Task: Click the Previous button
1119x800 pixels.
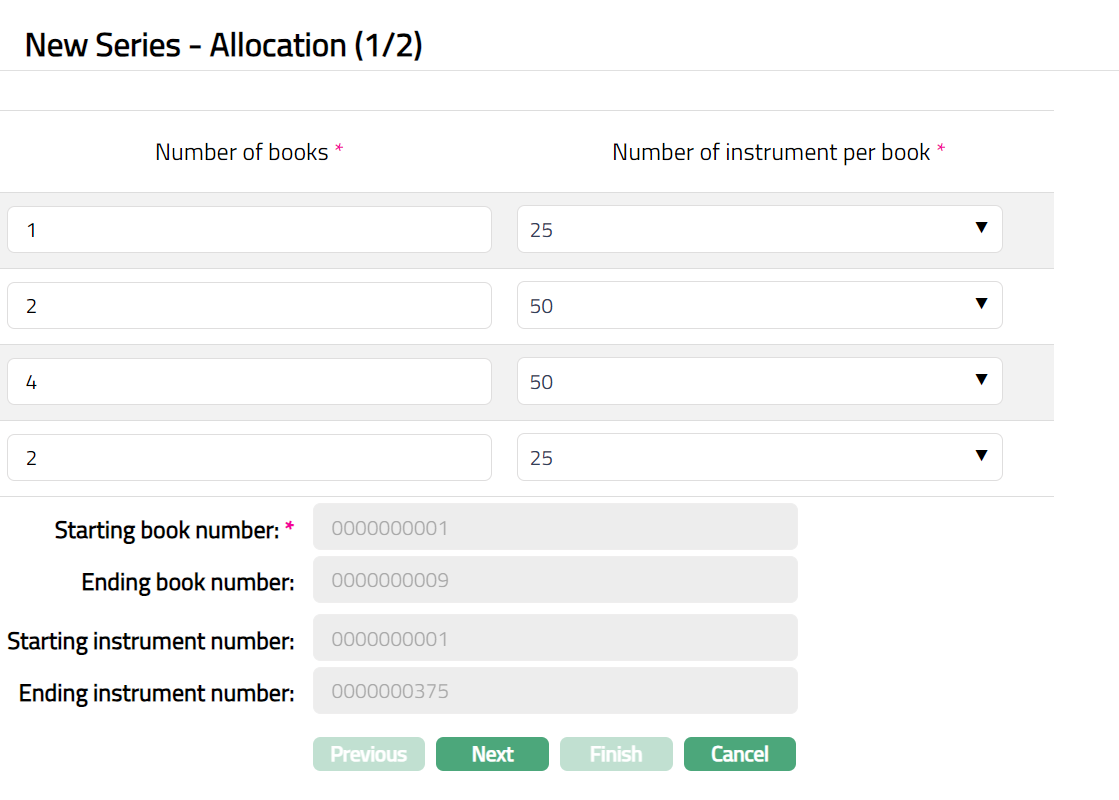Action: coord(368,754)
